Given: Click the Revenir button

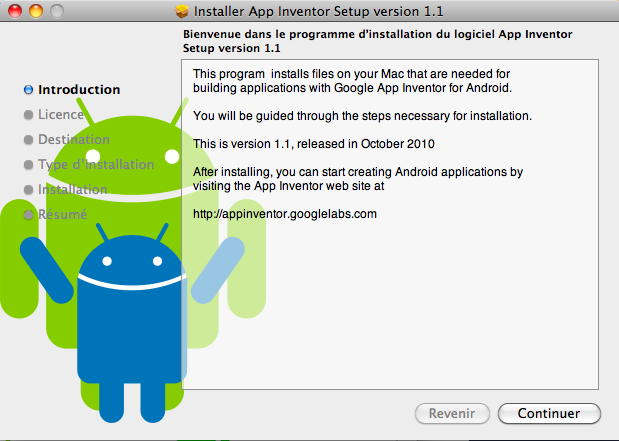Looking at the screenshot, I should point(452,413).
